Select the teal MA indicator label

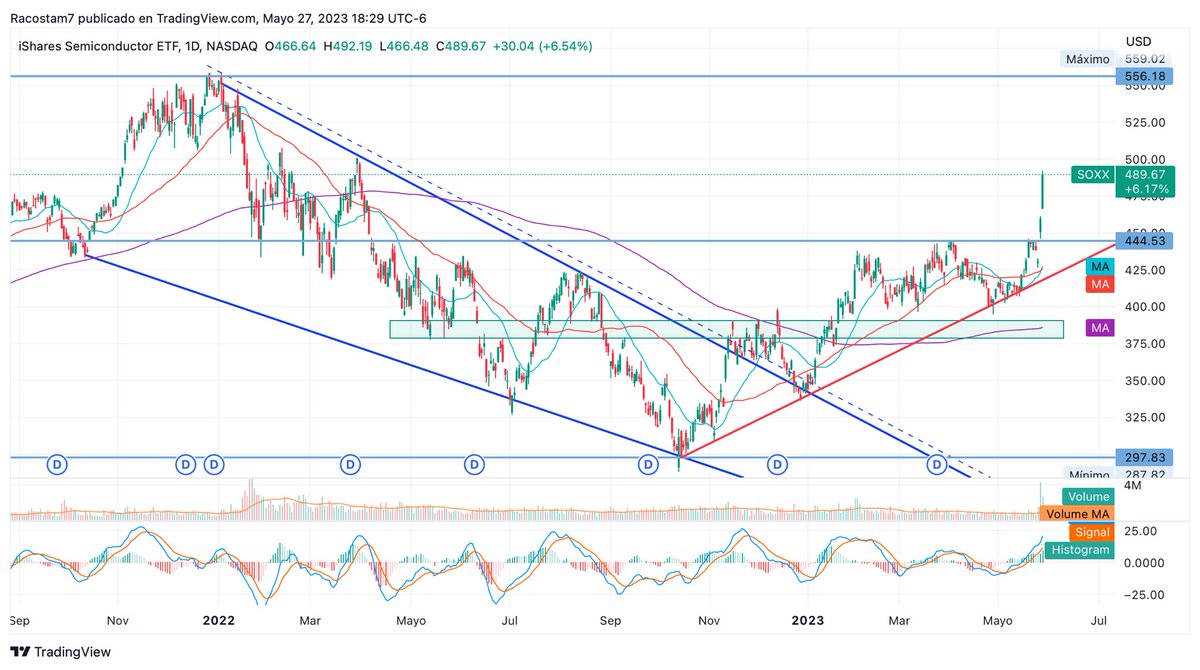click(1100, 267)
